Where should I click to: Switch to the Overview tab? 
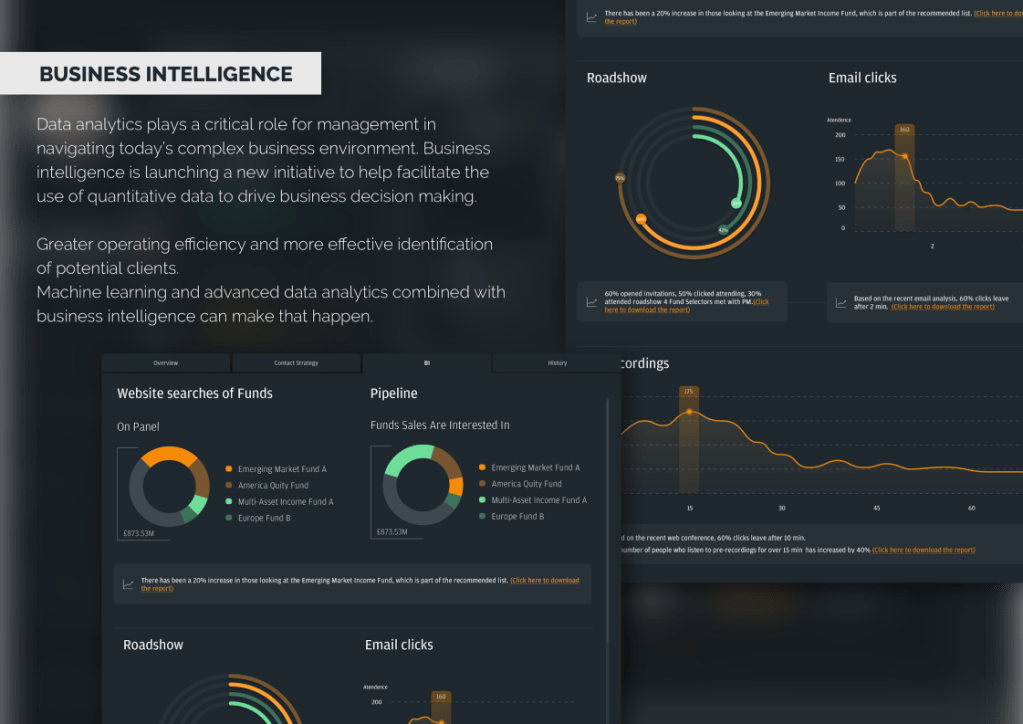(x=166, y=363)
